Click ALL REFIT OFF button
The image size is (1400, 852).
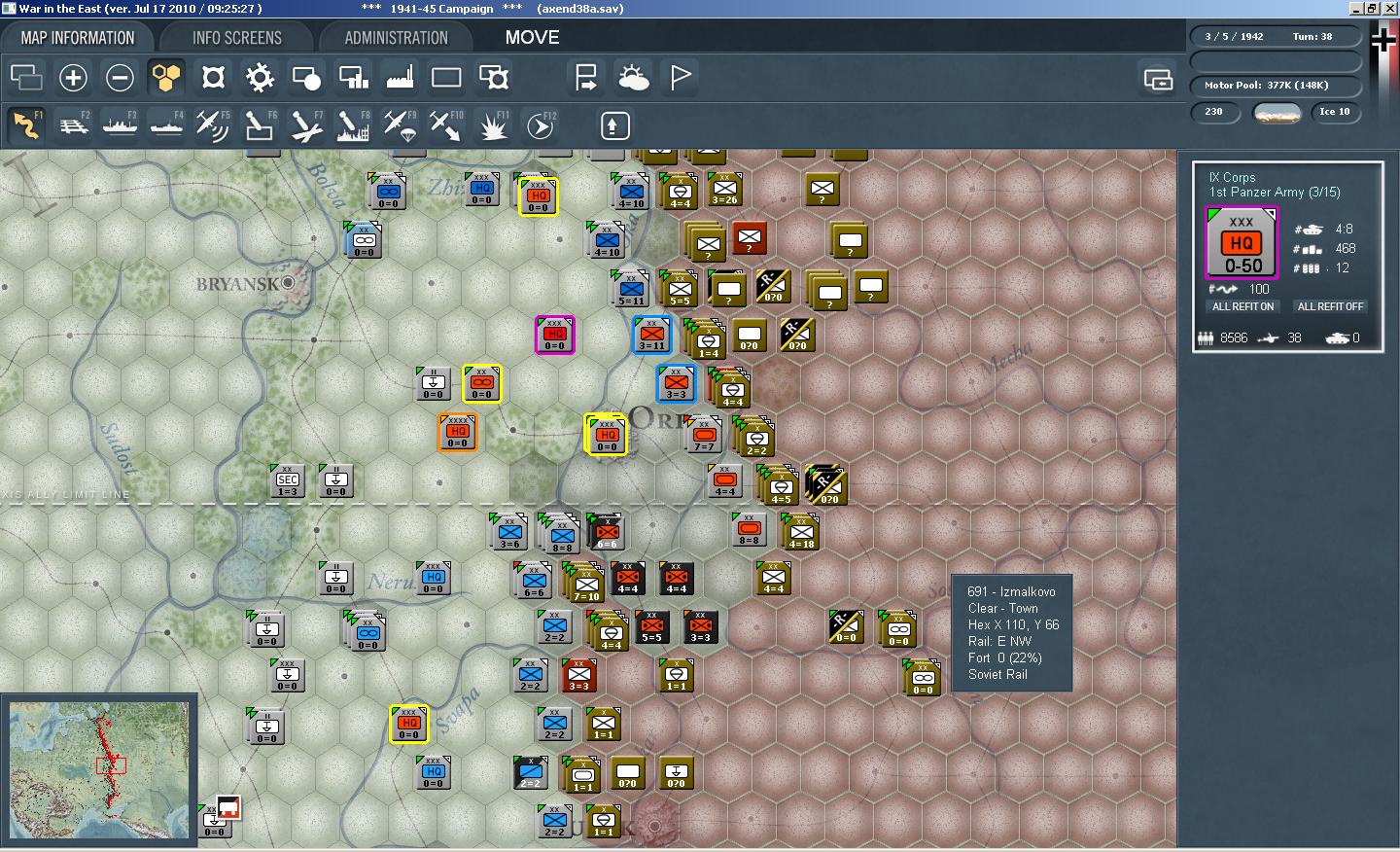tap(1330, 306)
